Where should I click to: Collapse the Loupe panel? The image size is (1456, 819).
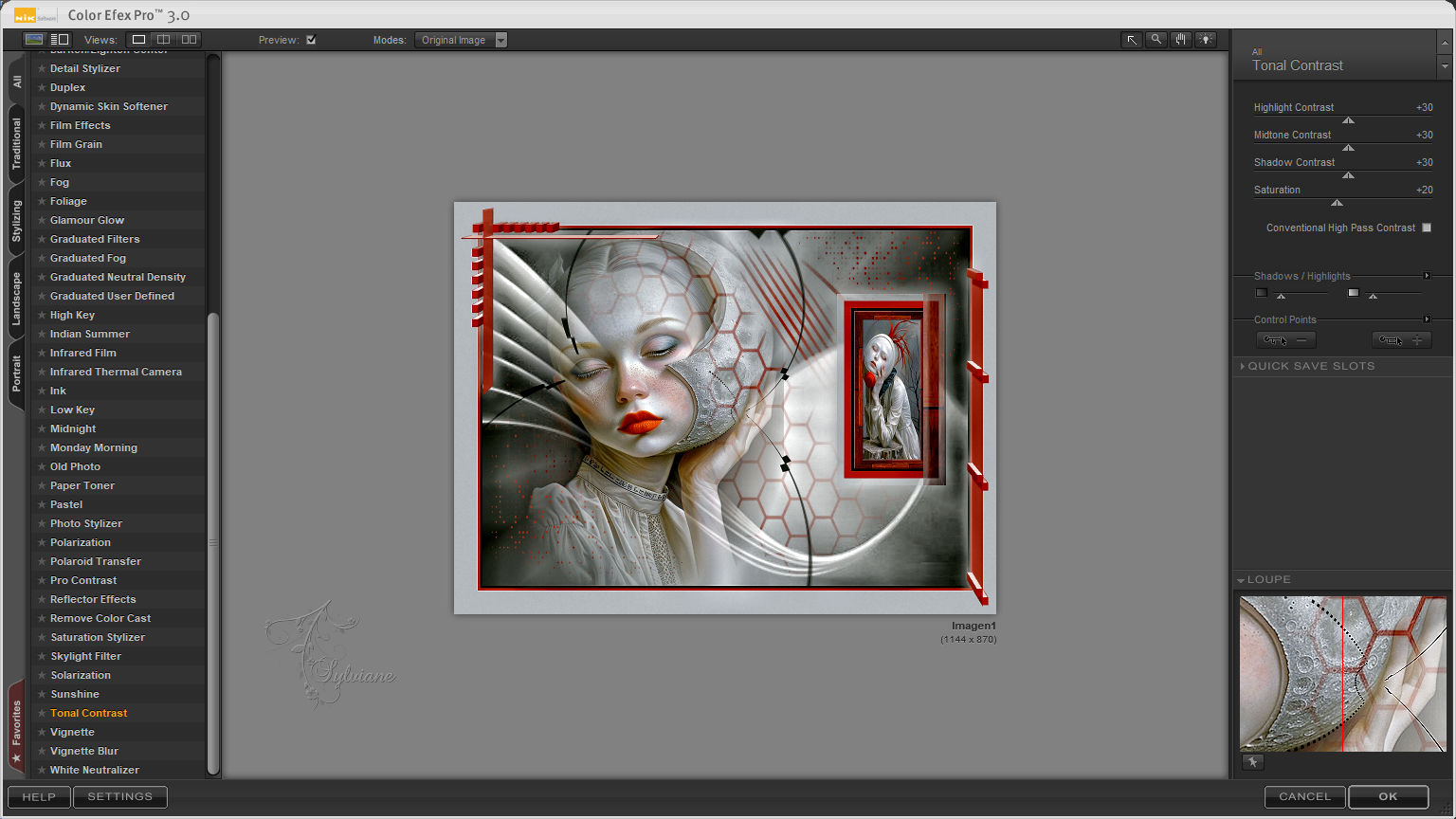pos(1241,580)
